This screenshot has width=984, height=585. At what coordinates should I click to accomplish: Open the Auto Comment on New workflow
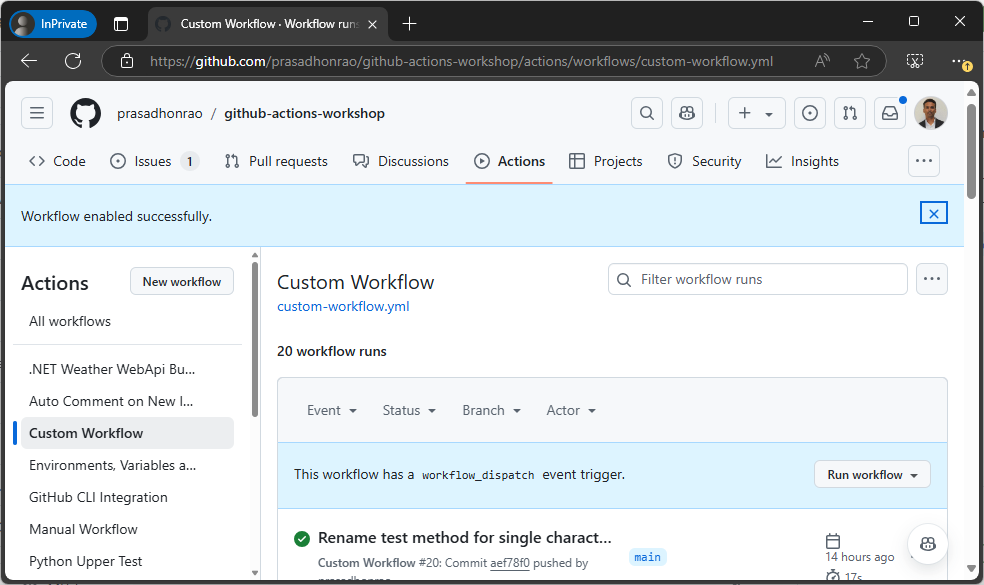[111, 401]
